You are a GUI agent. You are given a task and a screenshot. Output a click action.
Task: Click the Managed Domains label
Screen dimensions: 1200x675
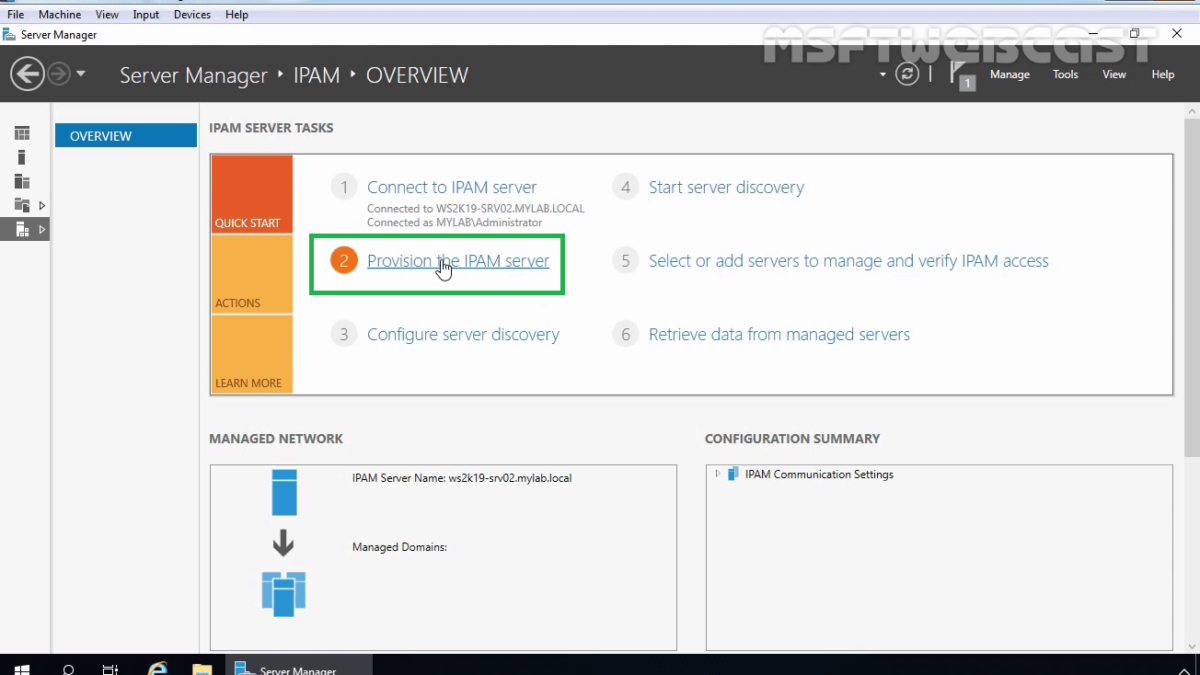click(399, 547)
